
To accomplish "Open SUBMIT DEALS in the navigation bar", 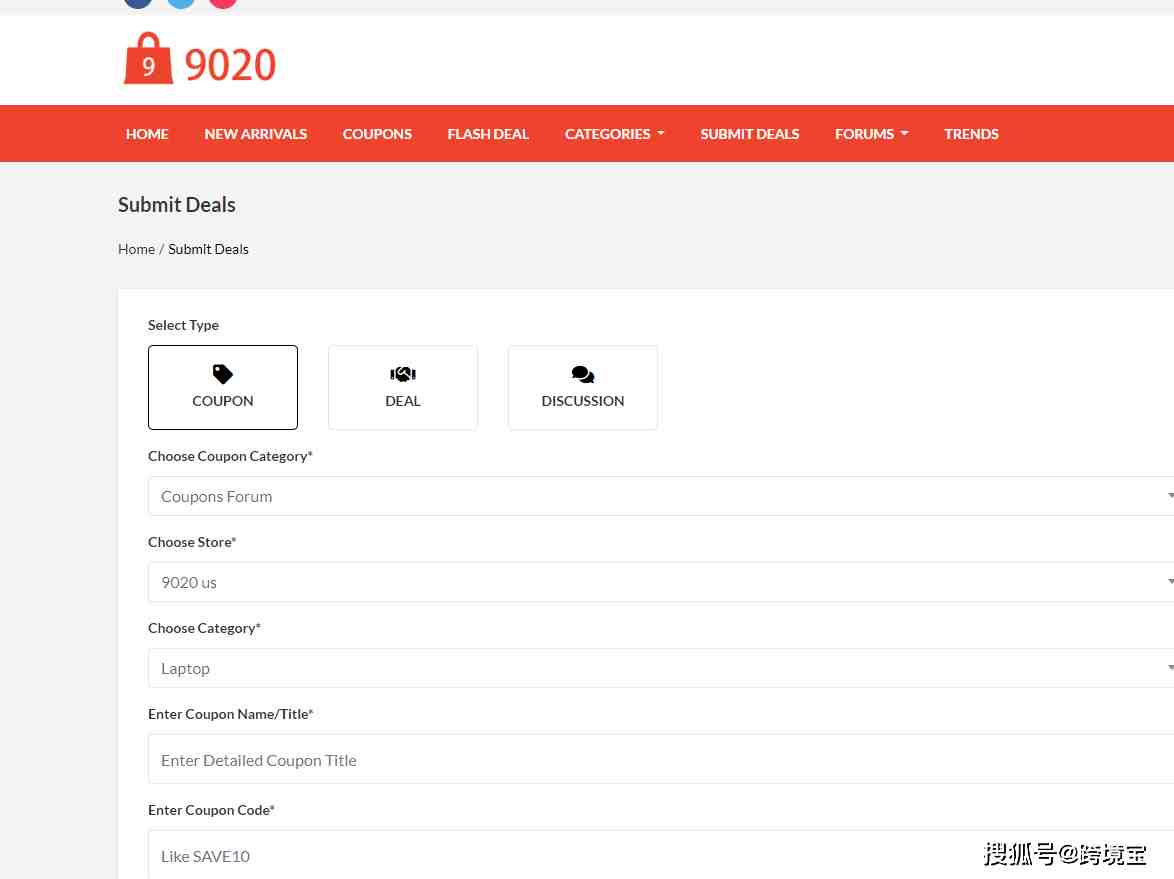I will pos(749,134).
